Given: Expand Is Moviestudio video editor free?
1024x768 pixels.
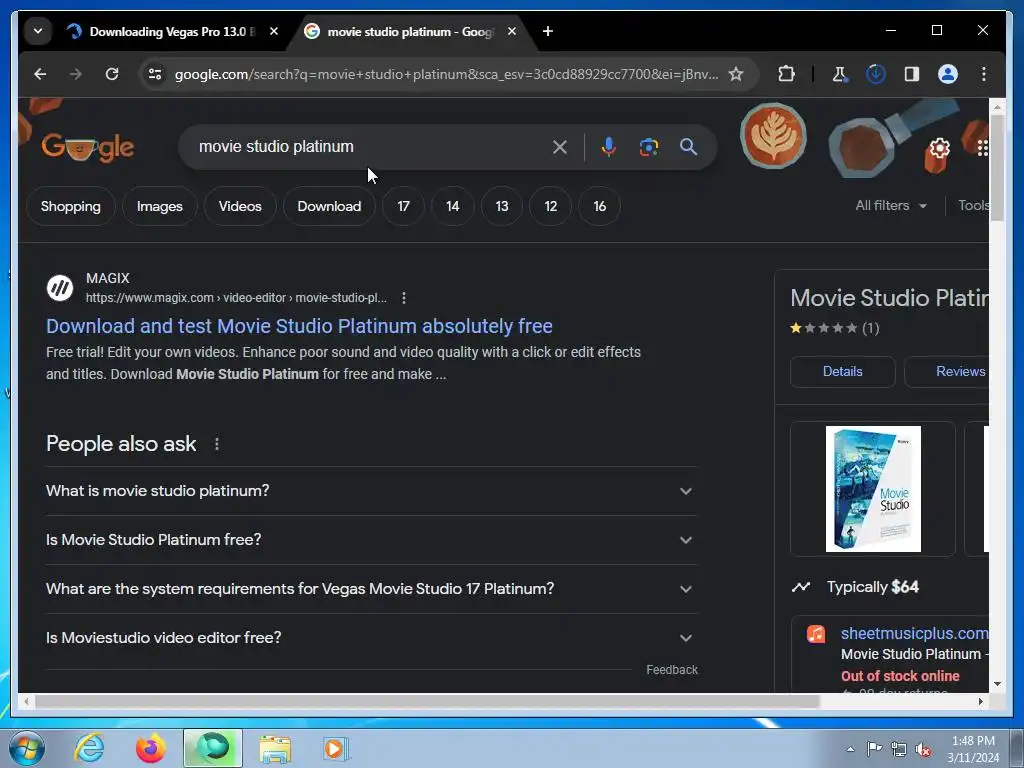Looking at the screenshot, I should click(371, 638).
